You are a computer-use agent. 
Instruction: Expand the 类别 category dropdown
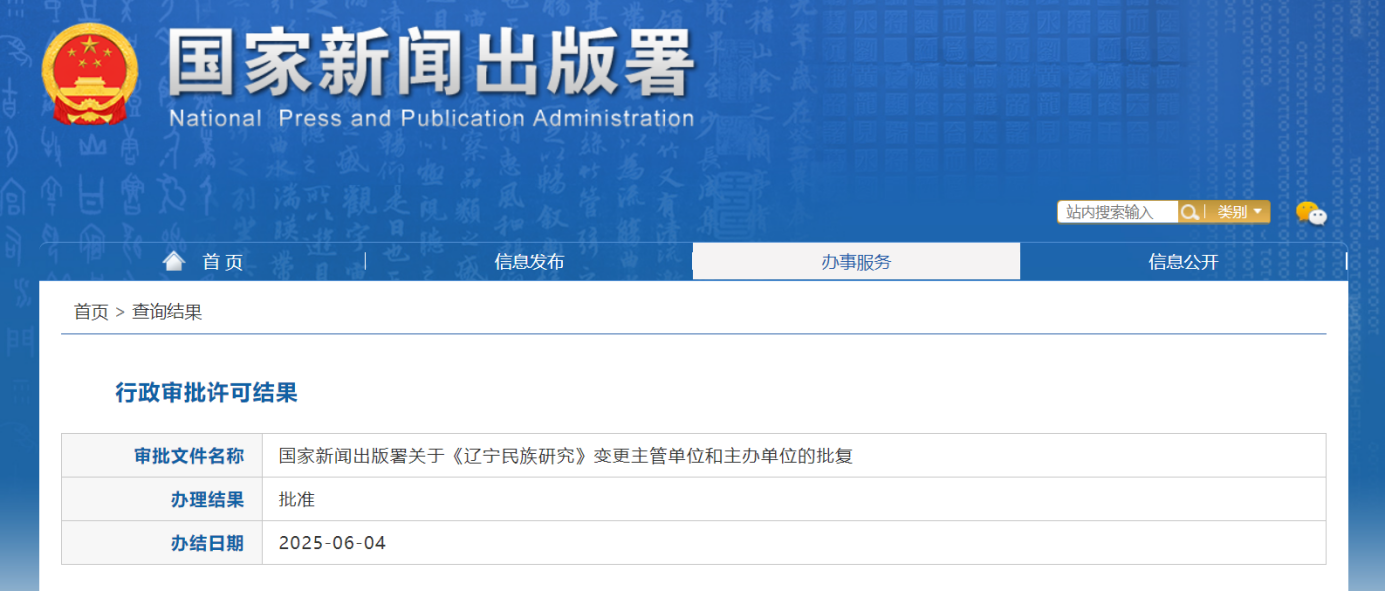(x=1238, y=212)
